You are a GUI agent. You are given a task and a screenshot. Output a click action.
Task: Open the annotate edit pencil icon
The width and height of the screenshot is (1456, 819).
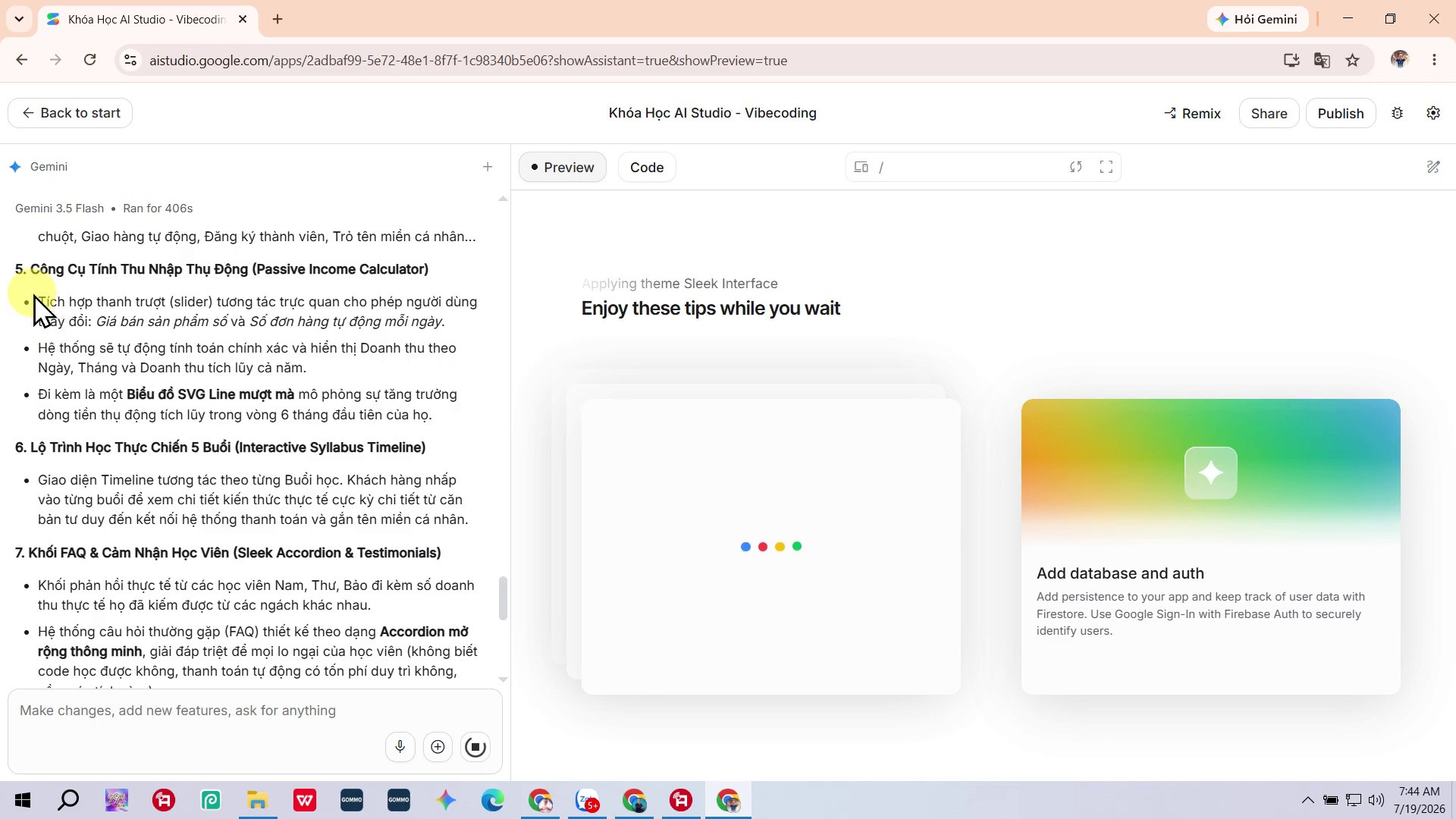tap(1433, 167)
